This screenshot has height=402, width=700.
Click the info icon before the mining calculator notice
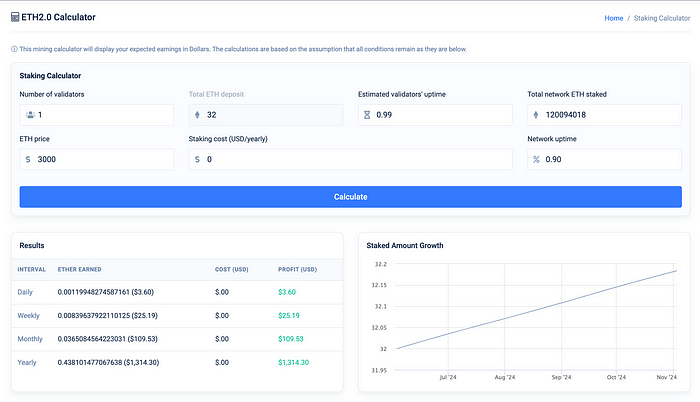(14, 49)
